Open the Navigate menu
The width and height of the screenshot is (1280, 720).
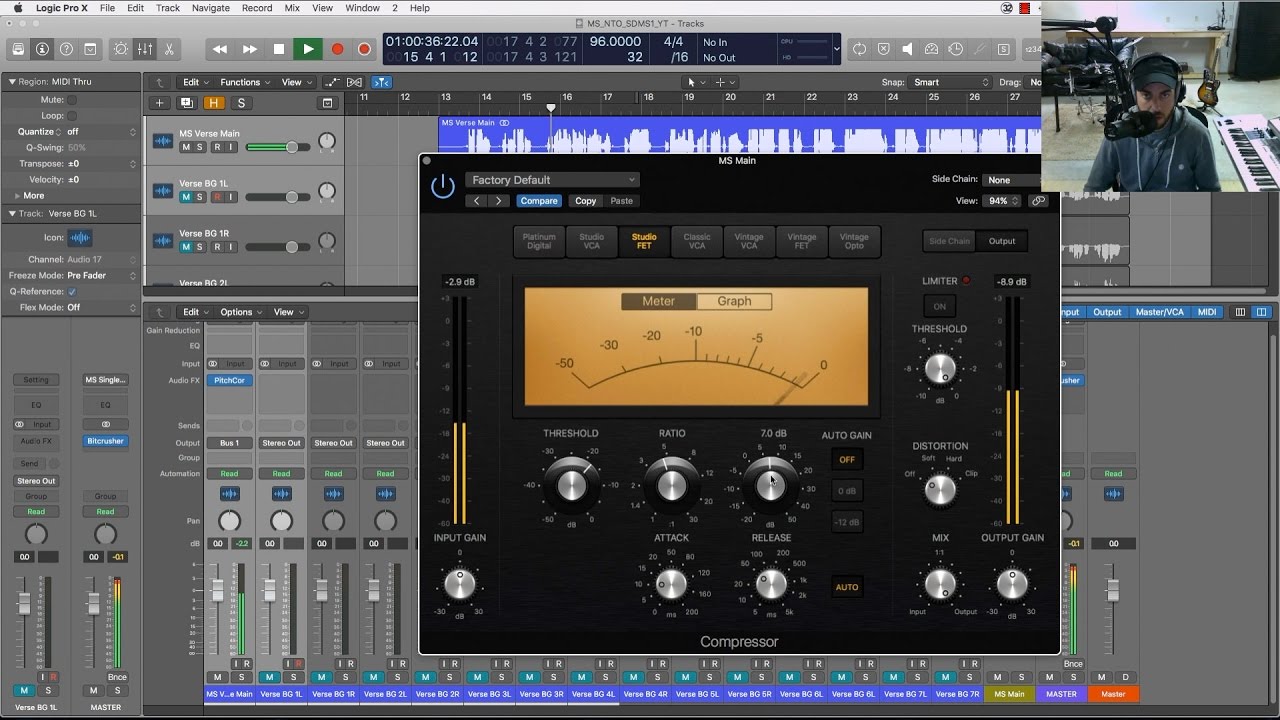pos(210,8)
